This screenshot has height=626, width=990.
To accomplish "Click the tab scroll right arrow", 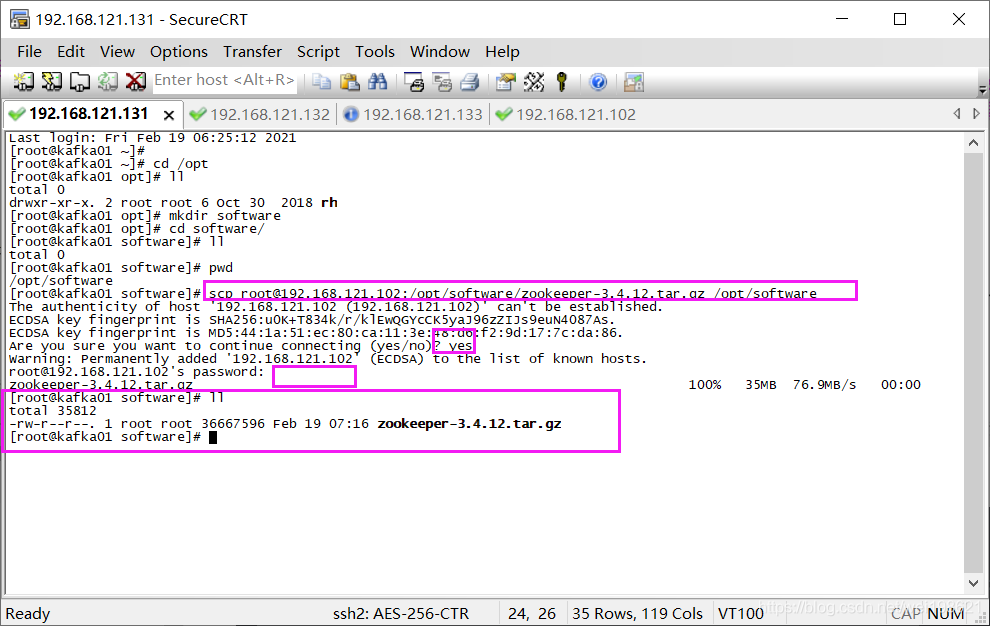I will [x=976, y=114].
